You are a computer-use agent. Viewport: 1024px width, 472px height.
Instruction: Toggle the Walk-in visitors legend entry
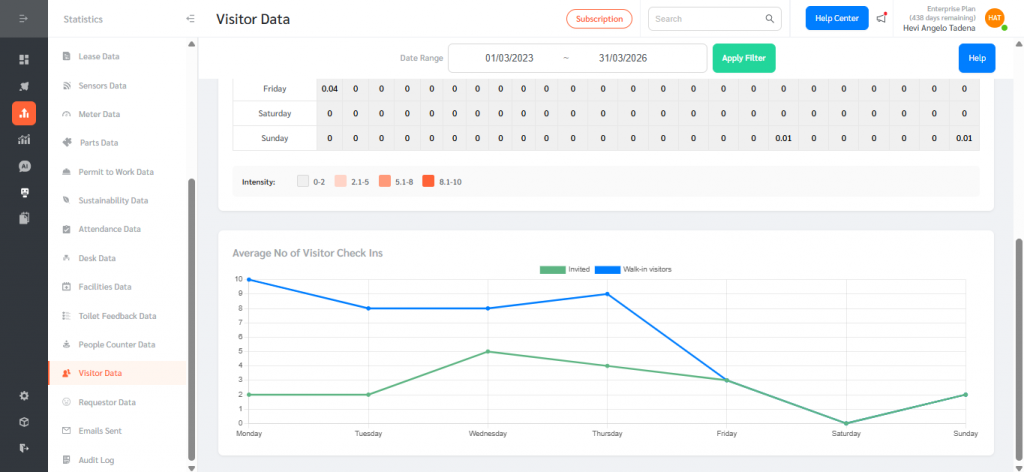click(633, 269)
